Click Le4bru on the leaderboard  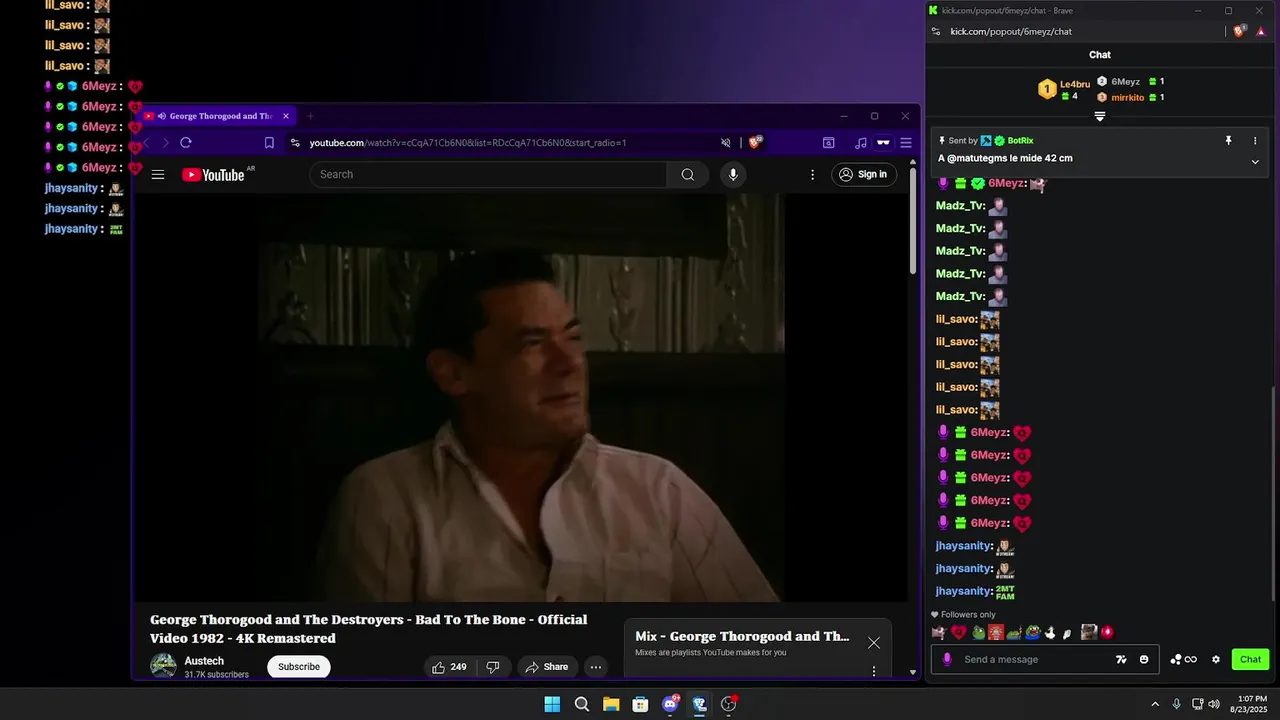click(x=1075, y=84)
